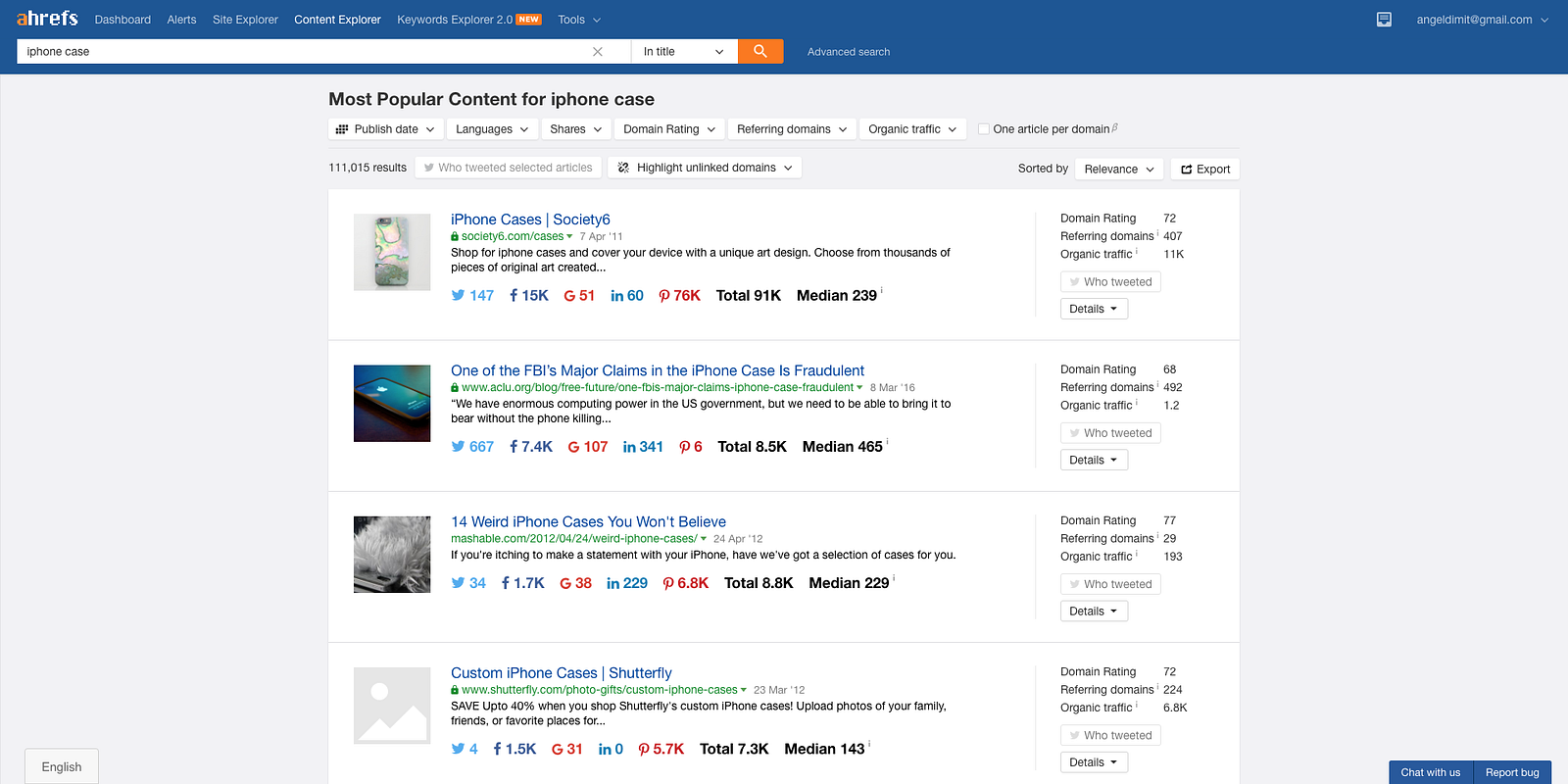
Task: Open account menu angeldimit@gmail.com
Action: click(x=1482, y=20)
